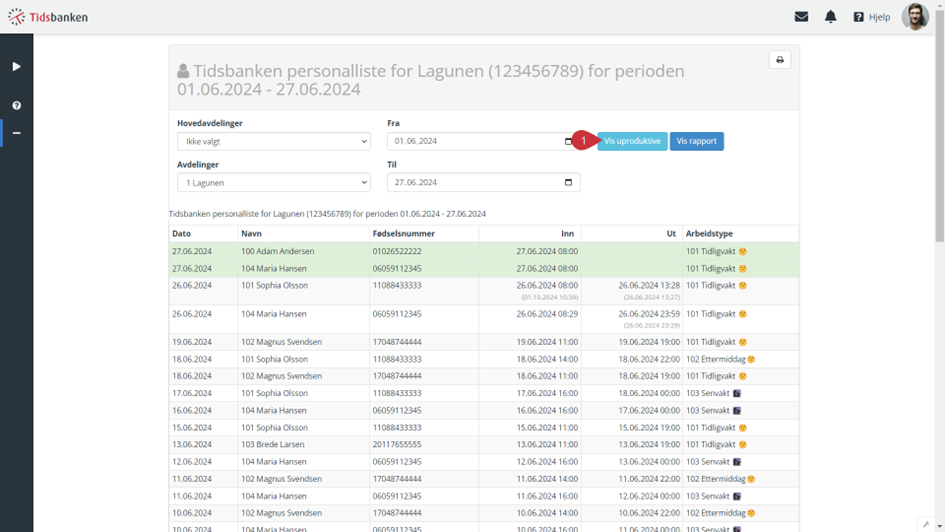Open the user profile avatar

(x=915, y=16)
